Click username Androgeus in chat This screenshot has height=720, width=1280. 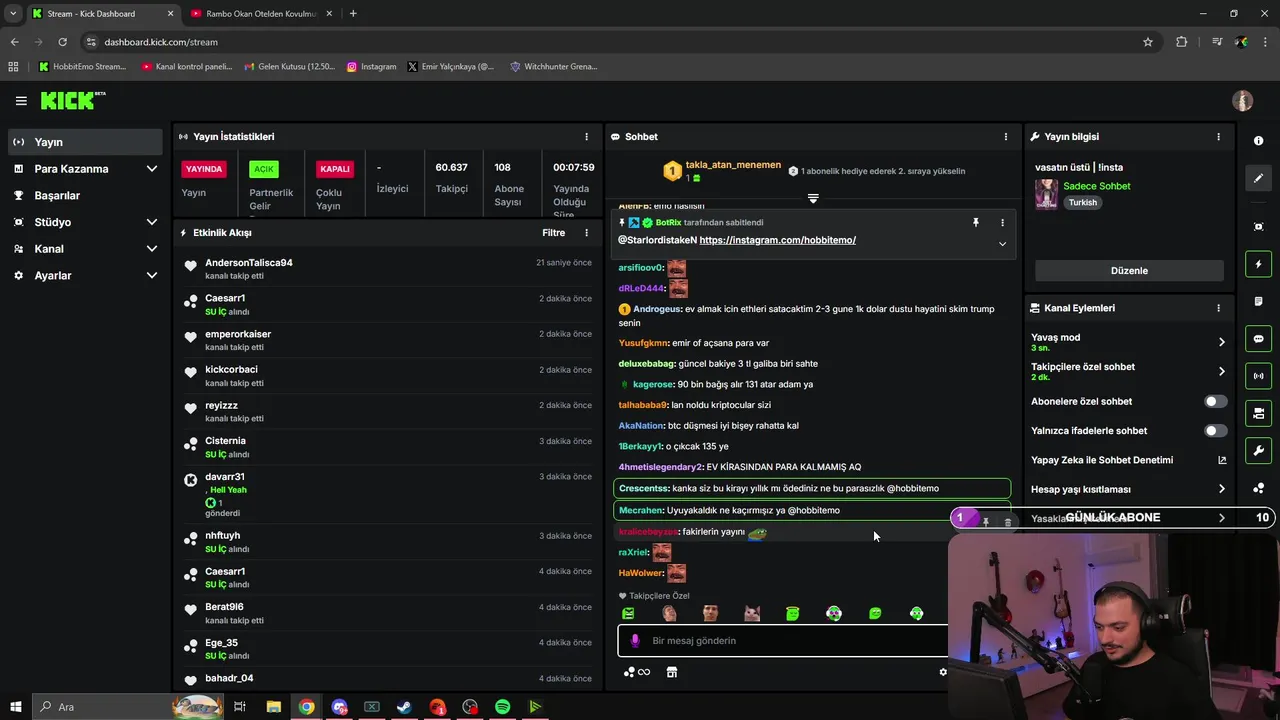pyautogui.click(x=656, y=309)
